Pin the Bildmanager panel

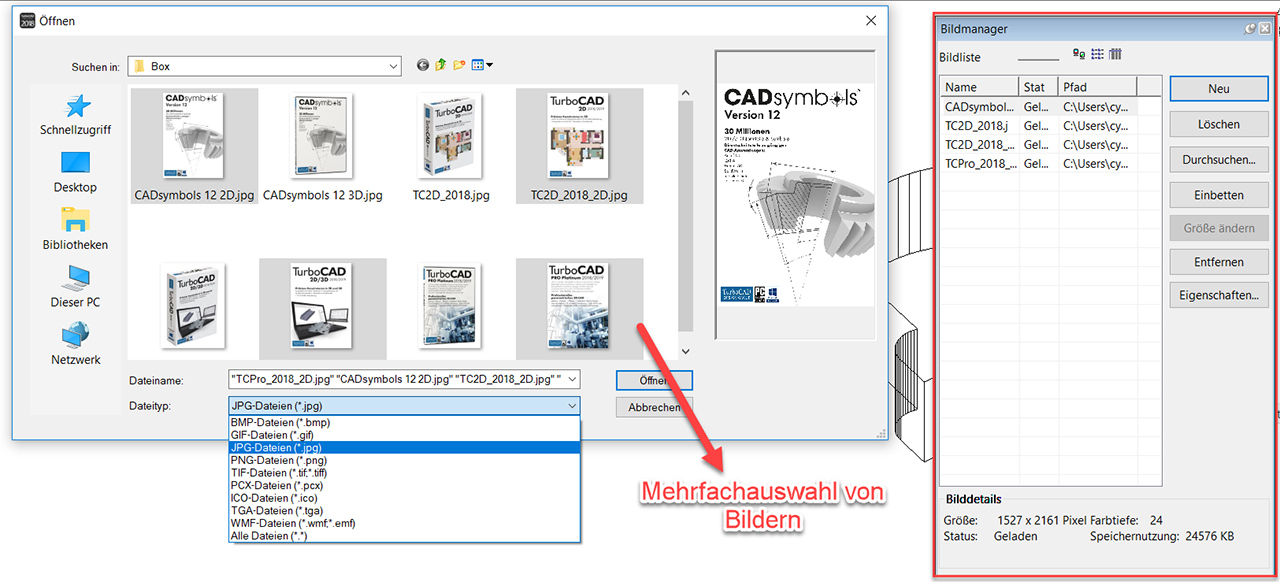pos(1250,29)
